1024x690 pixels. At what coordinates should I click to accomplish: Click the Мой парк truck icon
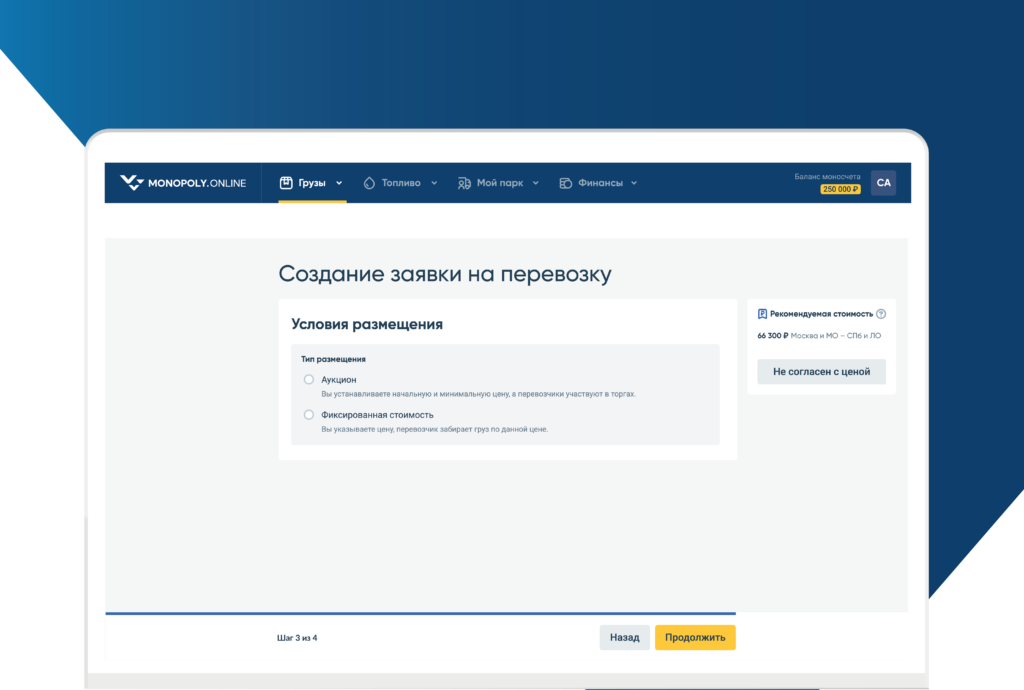[464, 183]
